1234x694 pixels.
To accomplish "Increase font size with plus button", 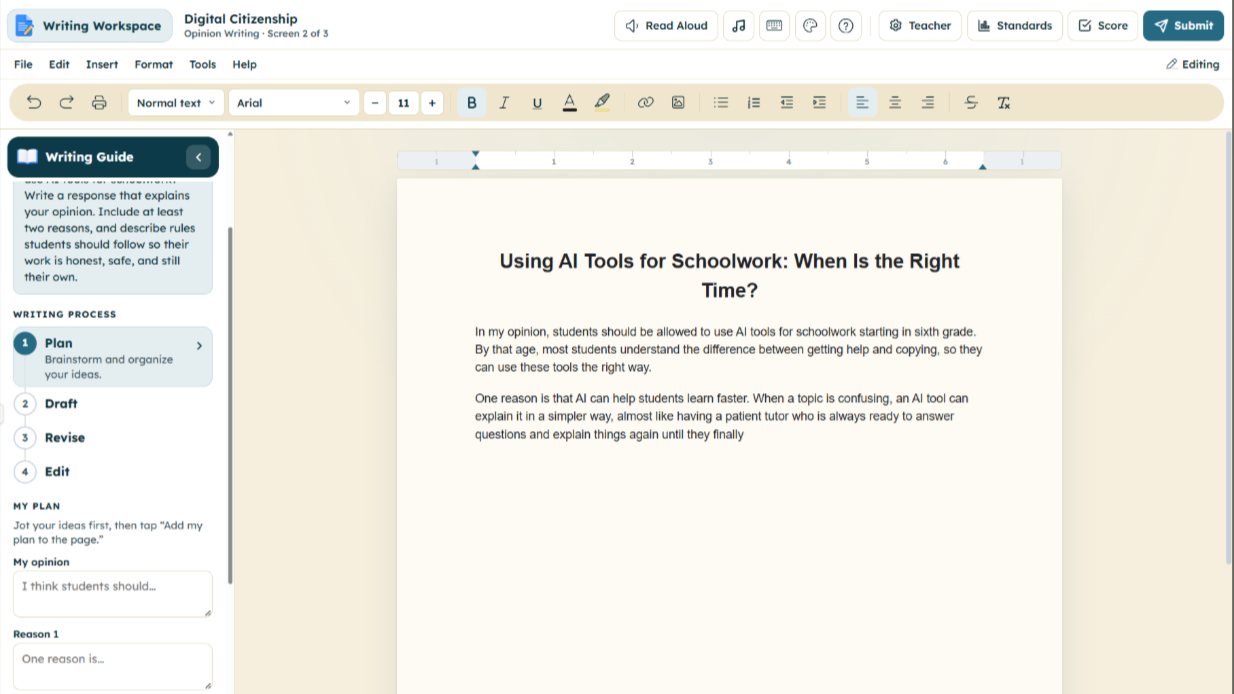I will click(432, 103).
